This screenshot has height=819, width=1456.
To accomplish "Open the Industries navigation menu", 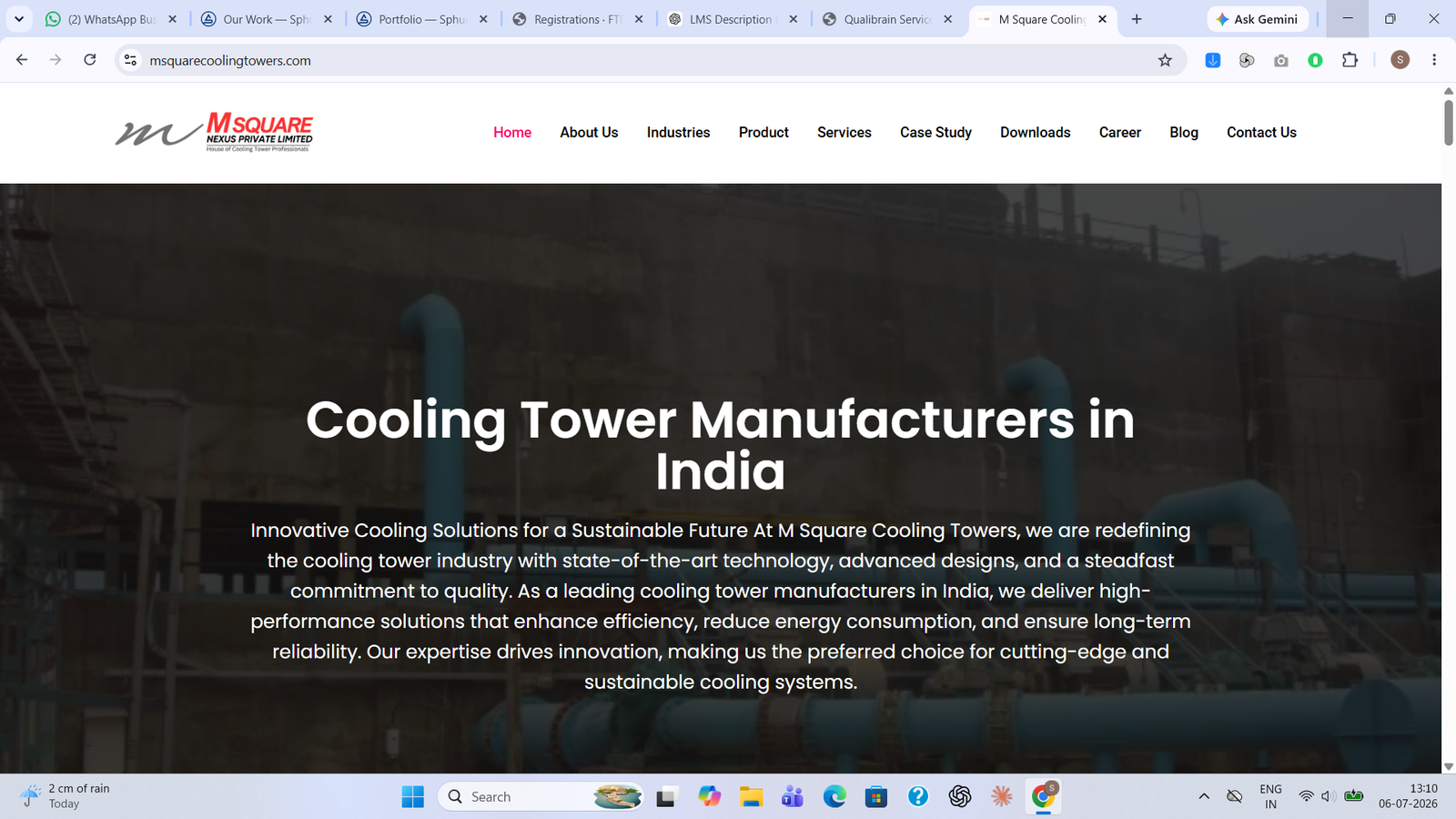I will 678,133.
